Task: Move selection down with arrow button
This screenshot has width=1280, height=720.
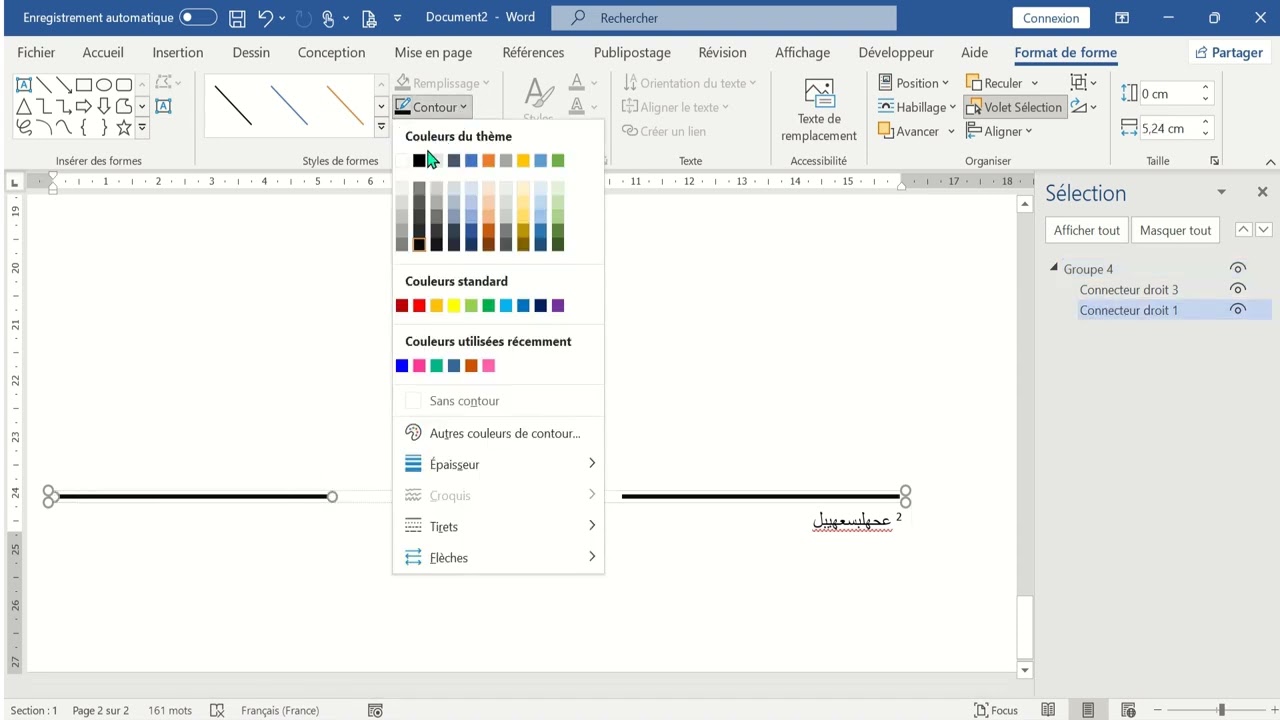Action: tap(1263, 230)
